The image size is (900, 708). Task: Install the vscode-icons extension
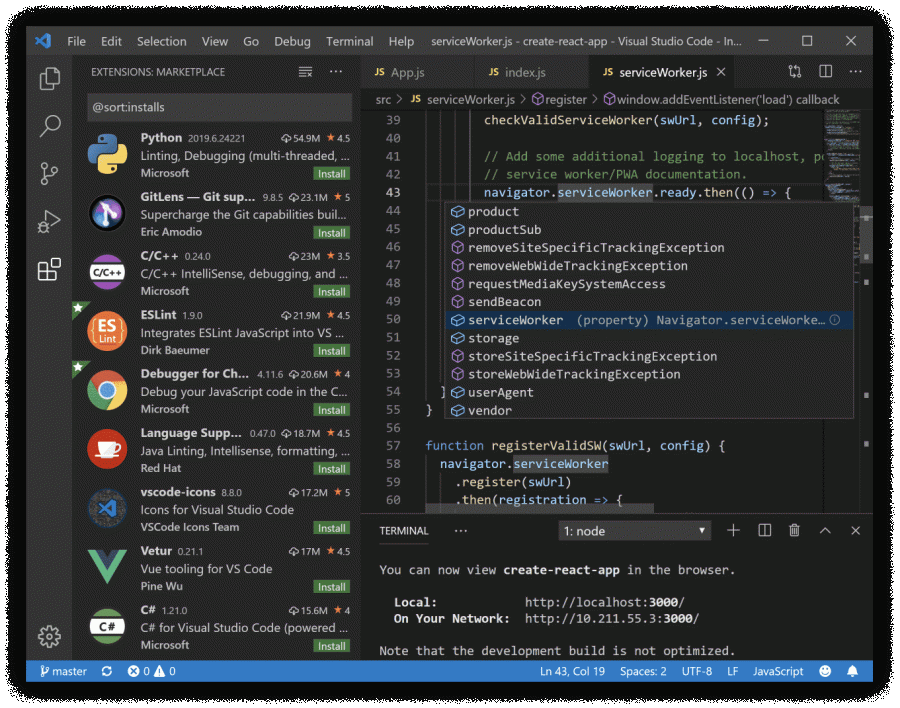point(332,528)
